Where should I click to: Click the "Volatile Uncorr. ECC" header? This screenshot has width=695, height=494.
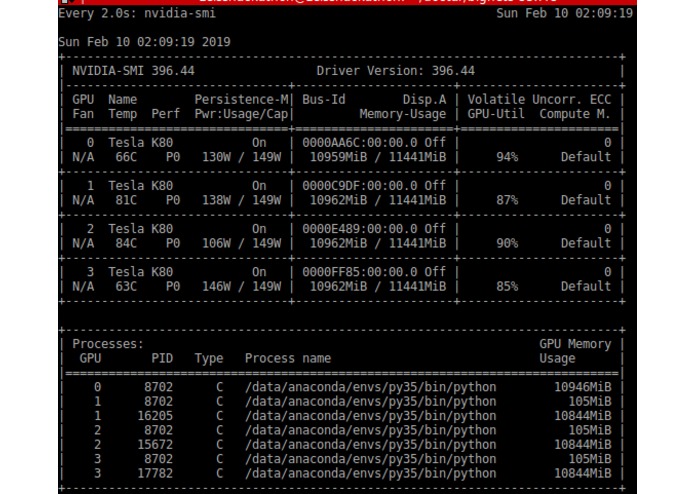[x=539, y=100]
